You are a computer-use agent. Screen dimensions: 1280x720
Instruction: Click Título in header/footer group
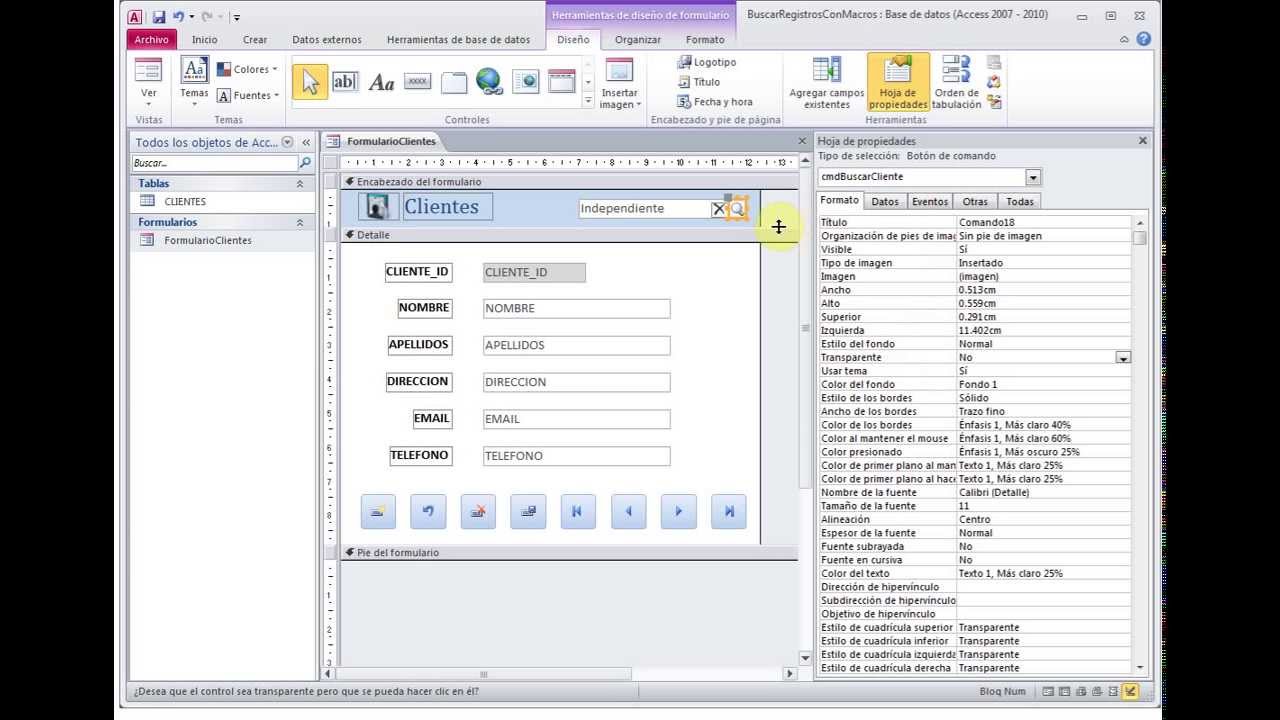click(699, 82)
